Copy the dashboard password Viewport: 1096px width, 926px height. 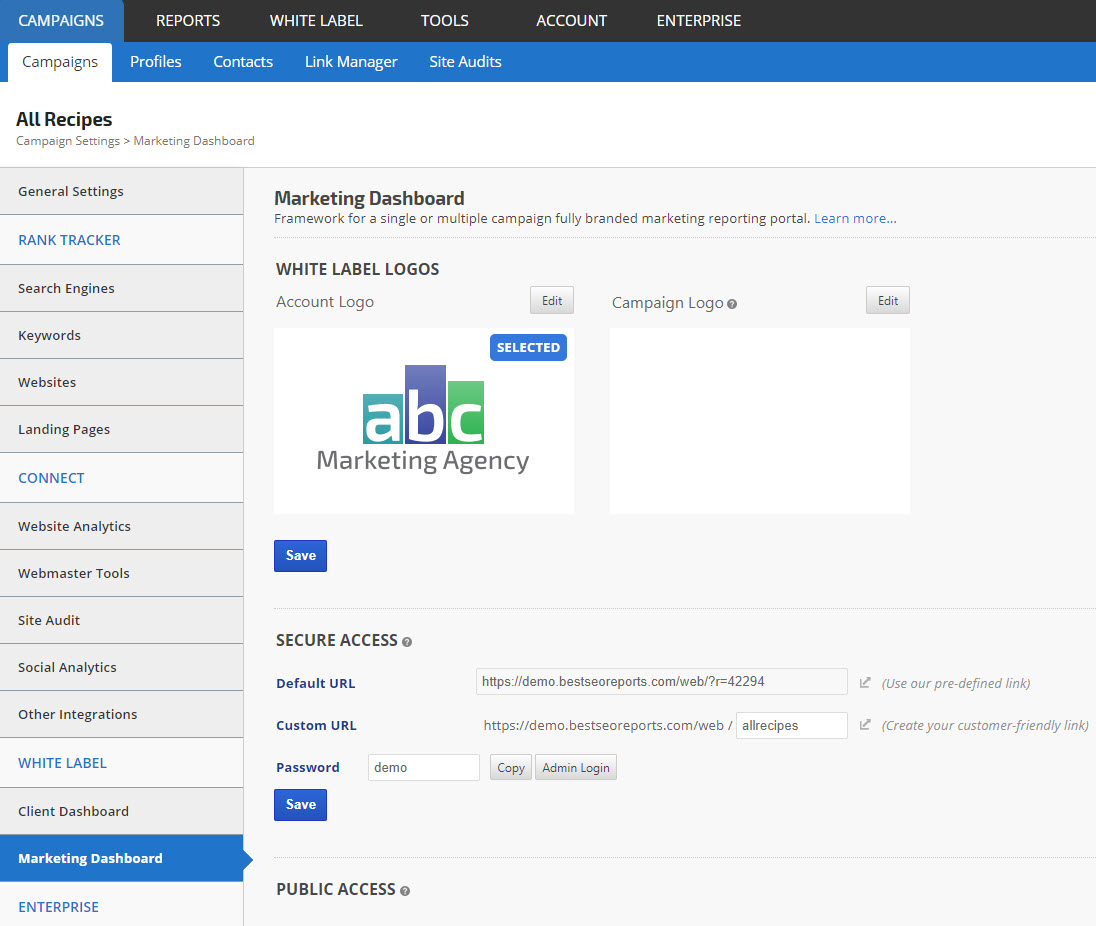coord(511,768)
